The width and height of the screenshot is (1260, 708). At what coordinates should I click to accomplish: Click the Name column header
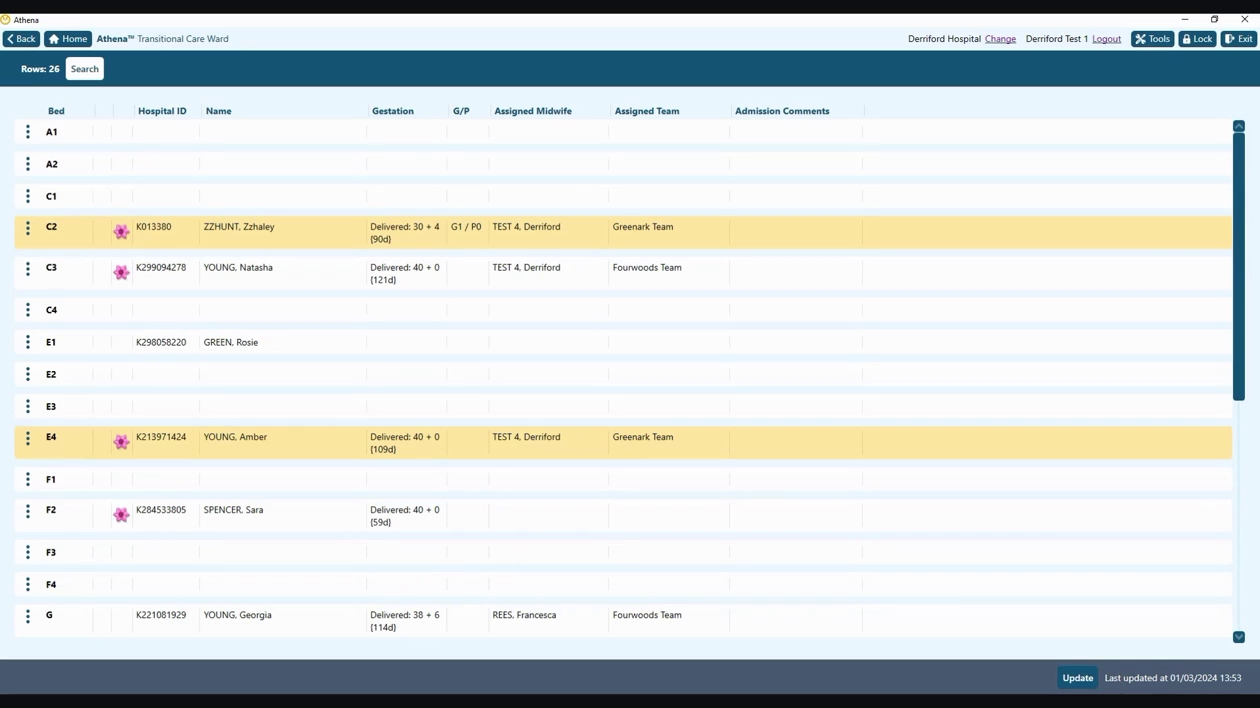[x=218, y=111]
